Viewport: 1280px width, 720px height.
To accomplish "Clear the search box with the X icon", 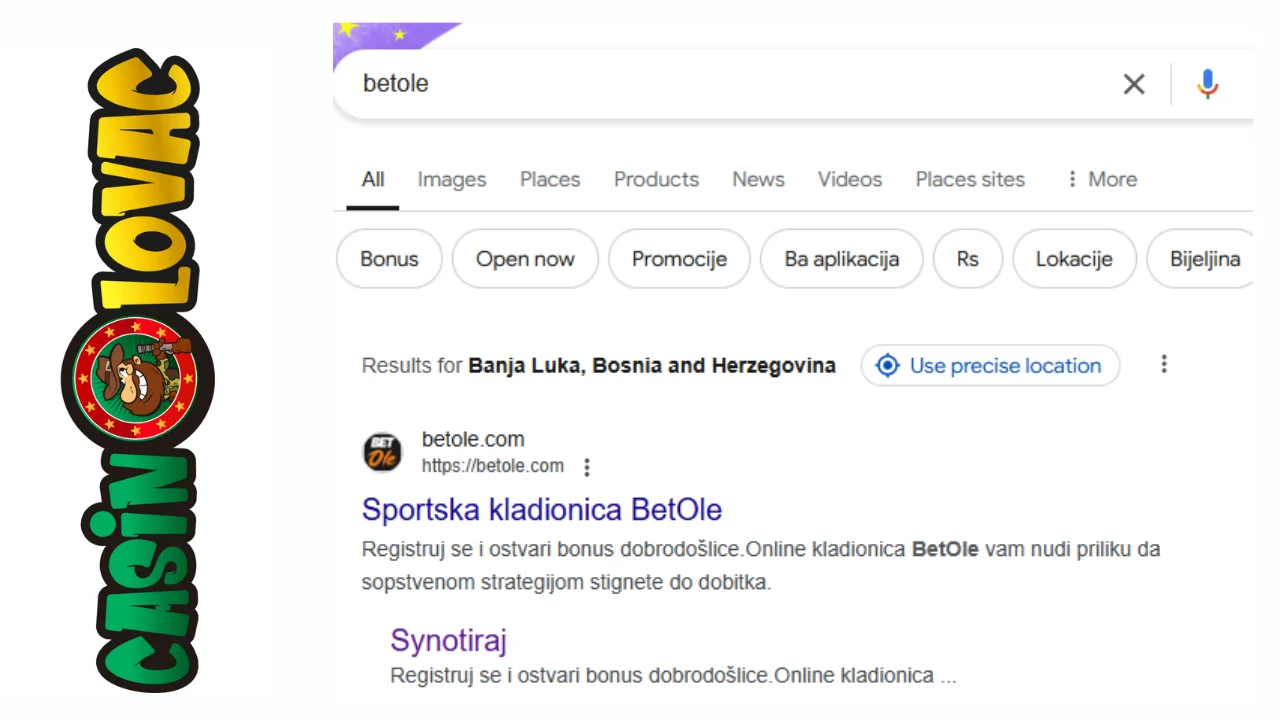I will click(1133, 84).
